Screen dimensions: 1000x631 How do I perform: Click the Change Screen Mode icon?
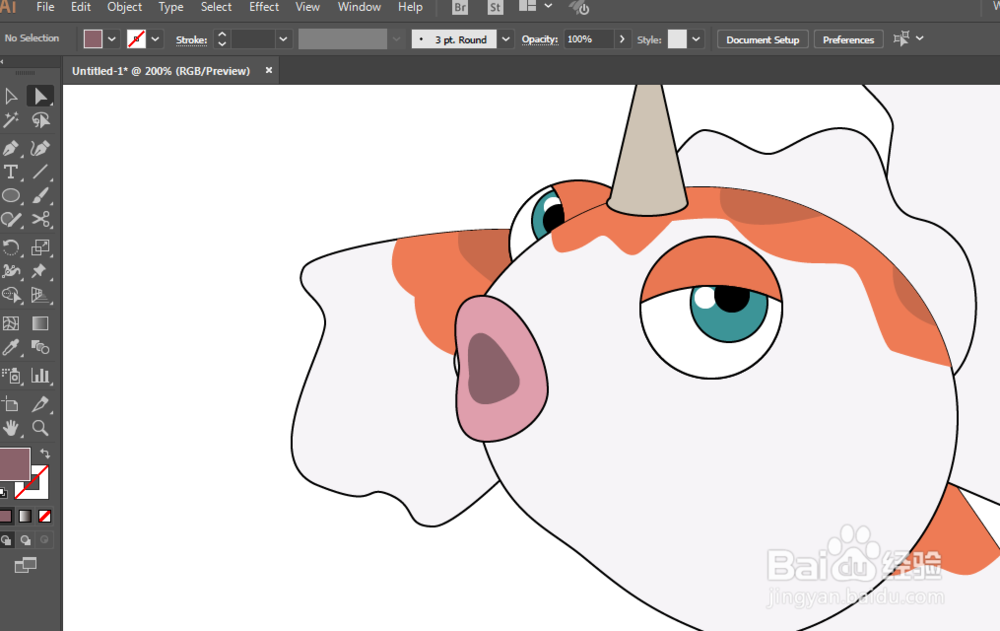pyautogui.click(x=26, y=565)
